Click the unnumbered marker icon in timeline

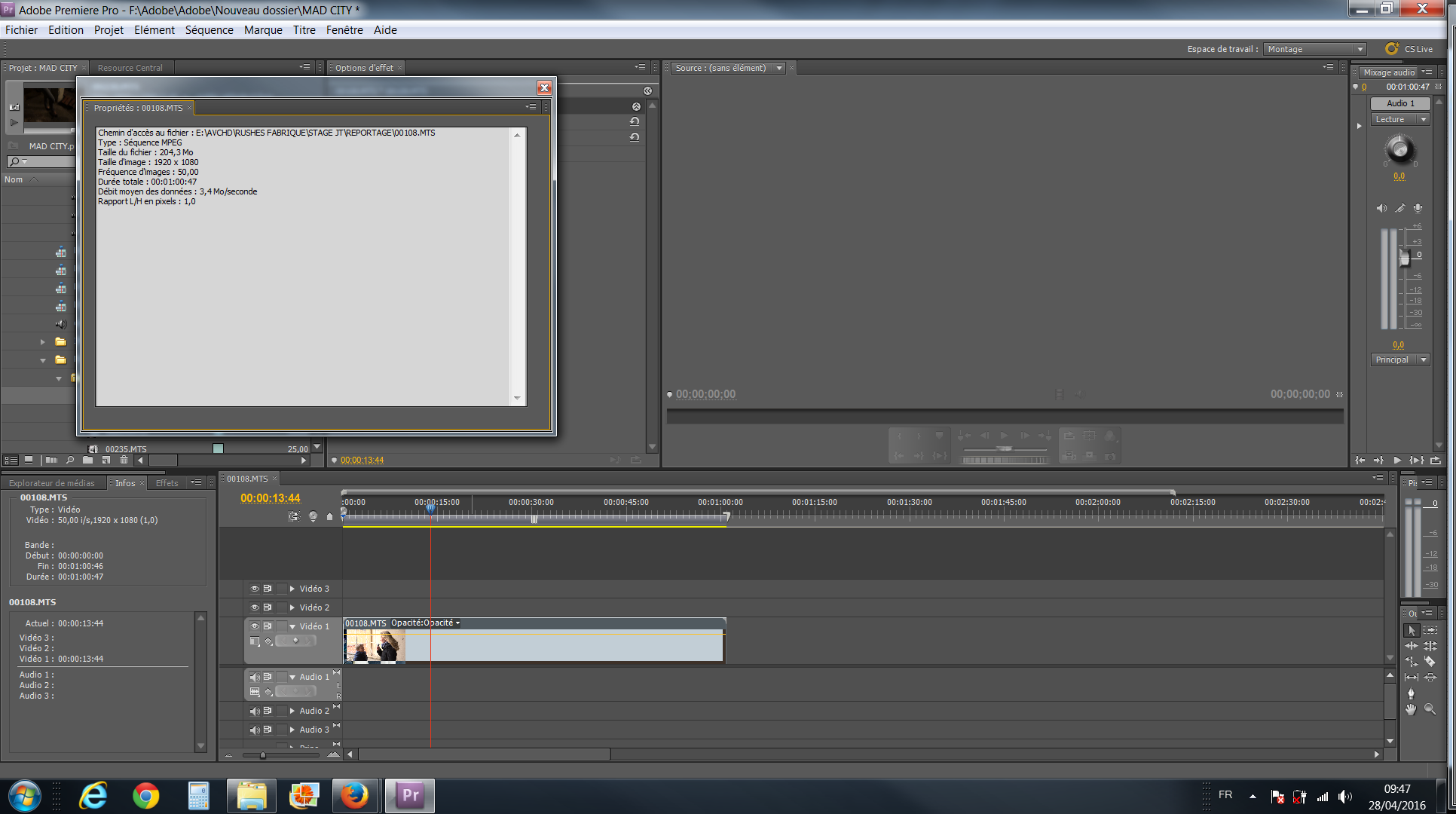pos(329,516)
